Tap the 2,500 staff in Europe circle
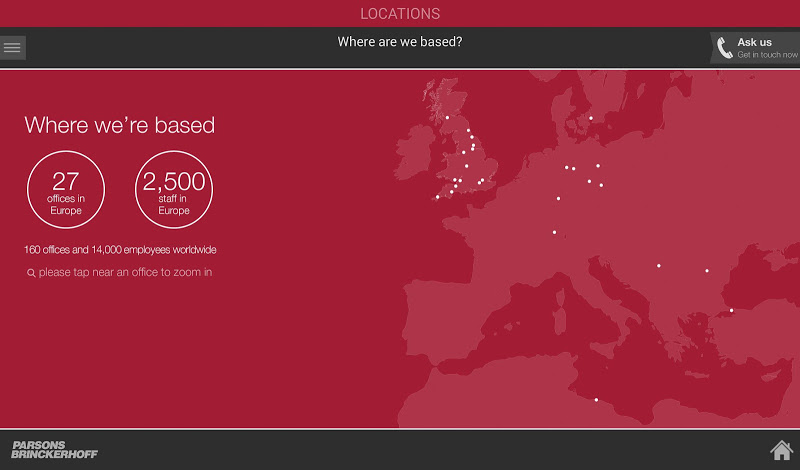The height and width of the screenshot is (470, 800). [x=174, y=189]
